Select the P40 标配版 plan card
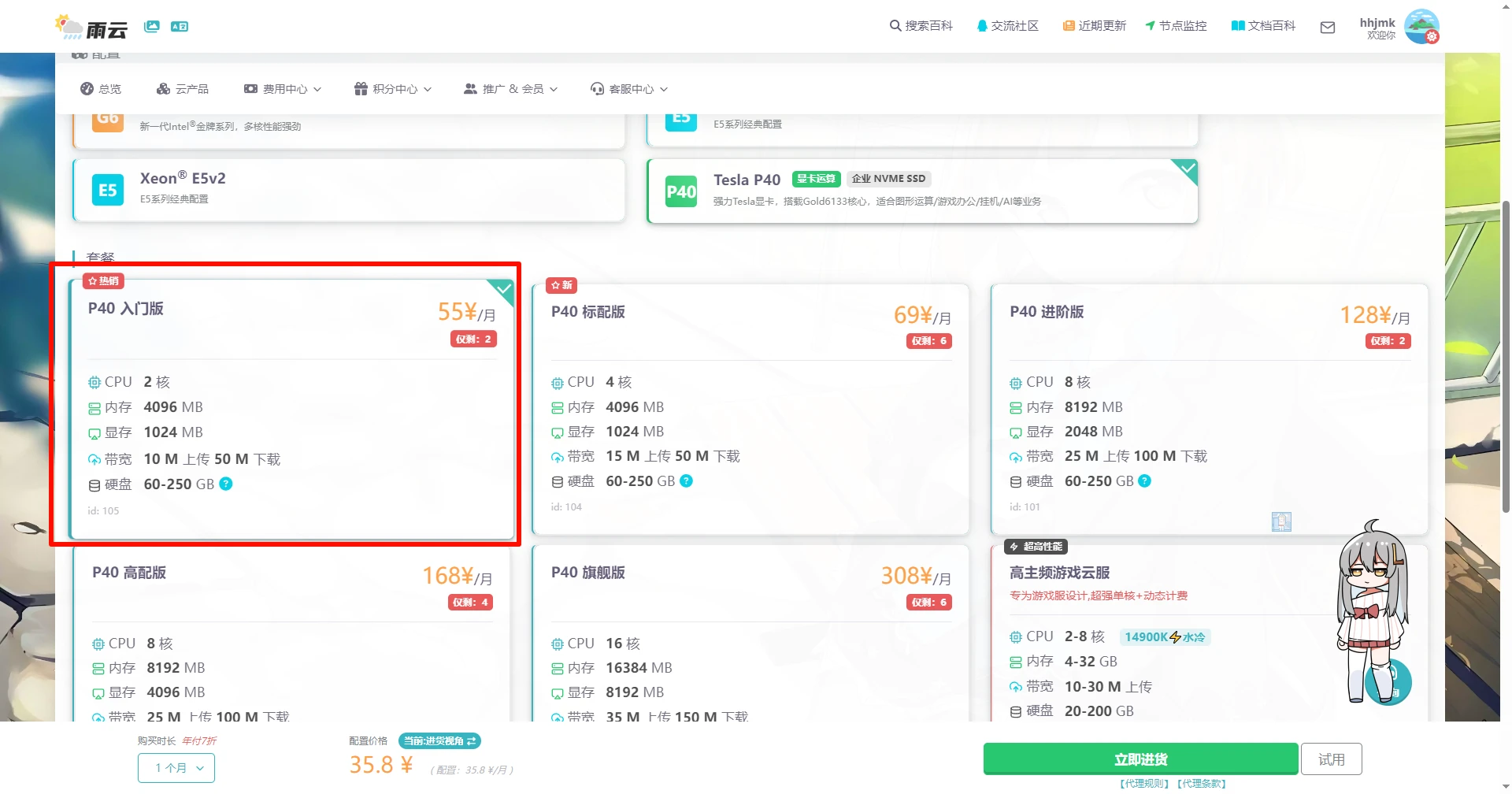Viewport: 1512px width, 794px height. 750,409
